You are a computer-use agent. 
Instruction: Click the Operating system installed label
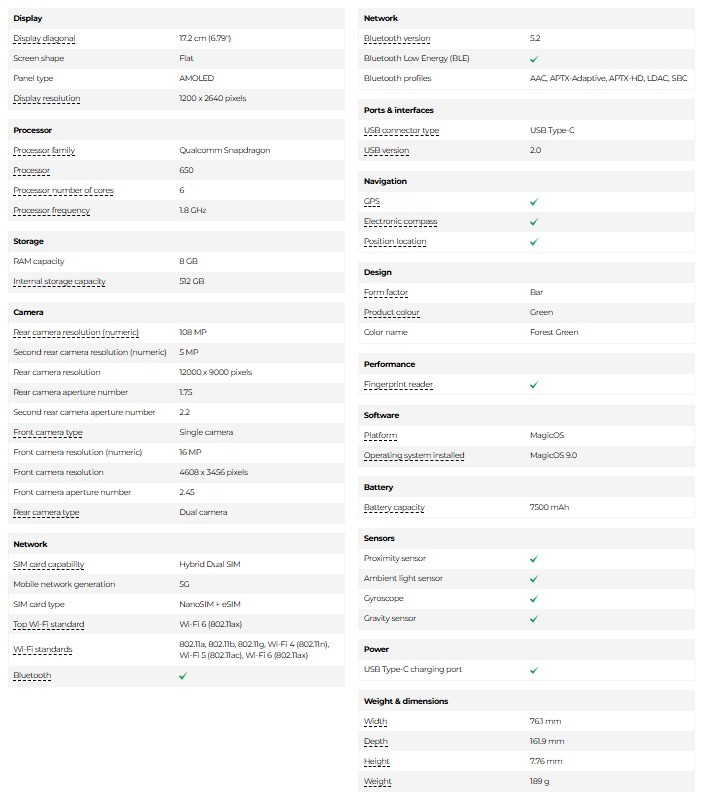[414, 456]
